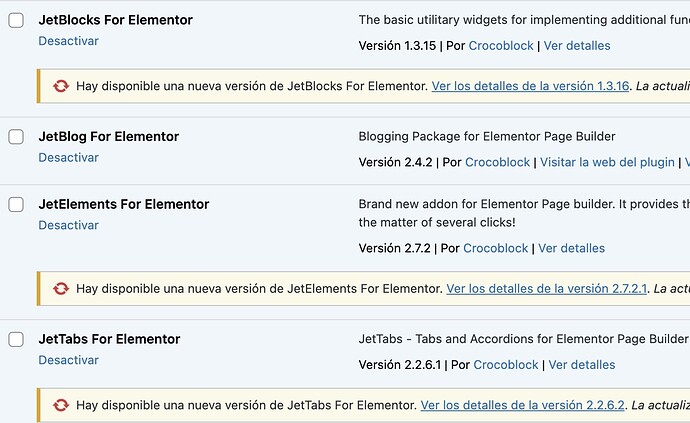The height and width of the screenshot is (423, 690).
Task: Open Crocoblock author link for JetBlocks
Action: tap(501, 46)
